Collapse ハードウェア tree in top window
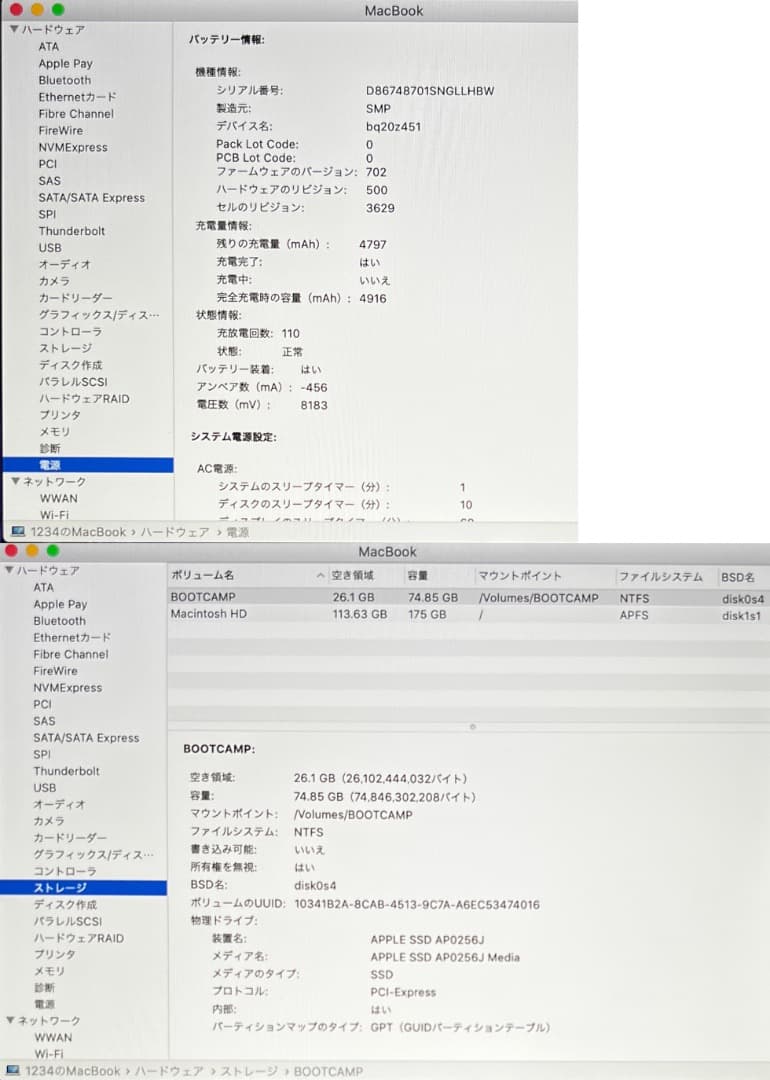The height and width of the screenshot is (1080, 770). [14, 30]
